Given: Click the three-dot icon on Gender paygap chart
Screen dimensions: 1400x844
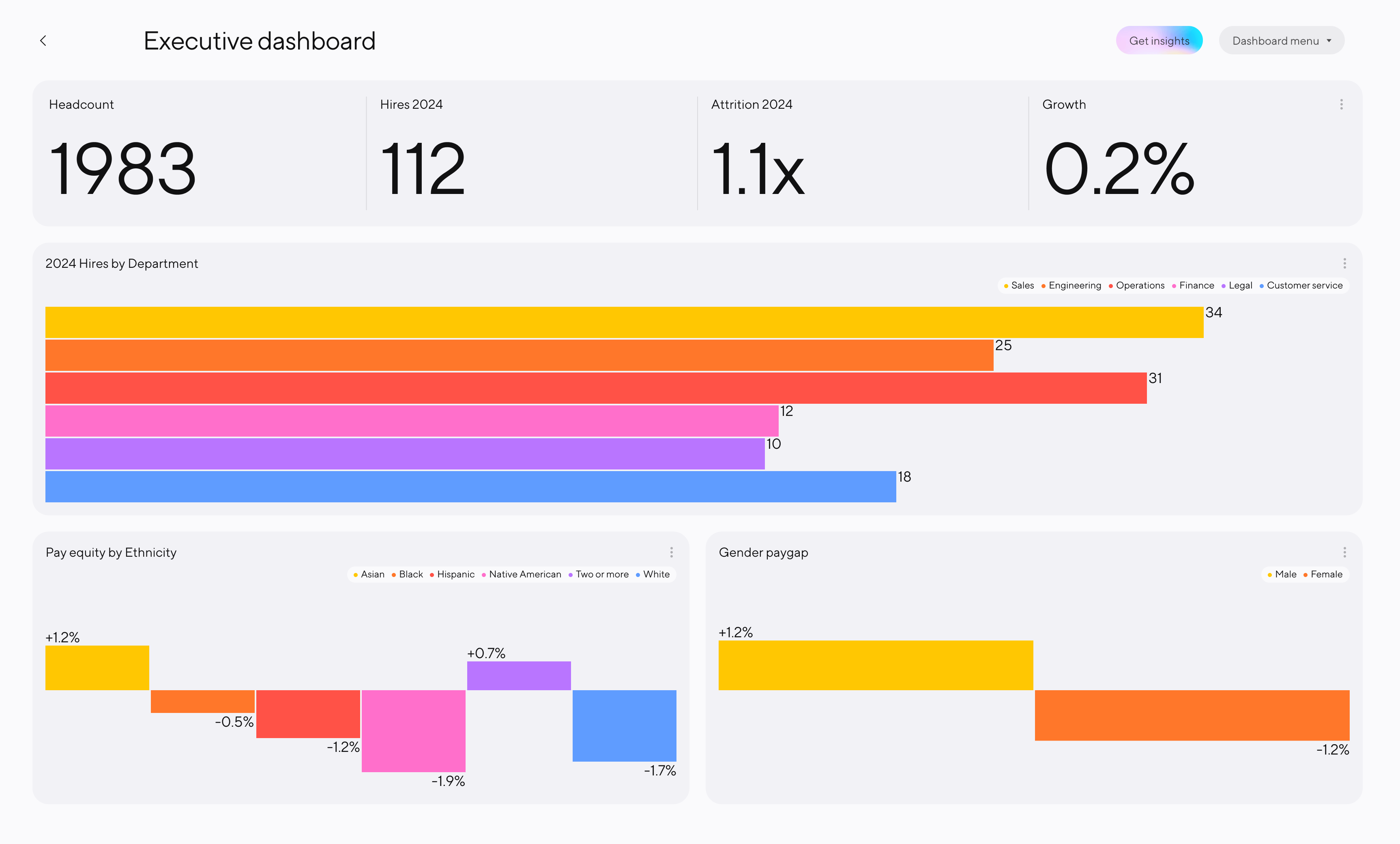Looking at the screenshot, I should coord(1346,553).
